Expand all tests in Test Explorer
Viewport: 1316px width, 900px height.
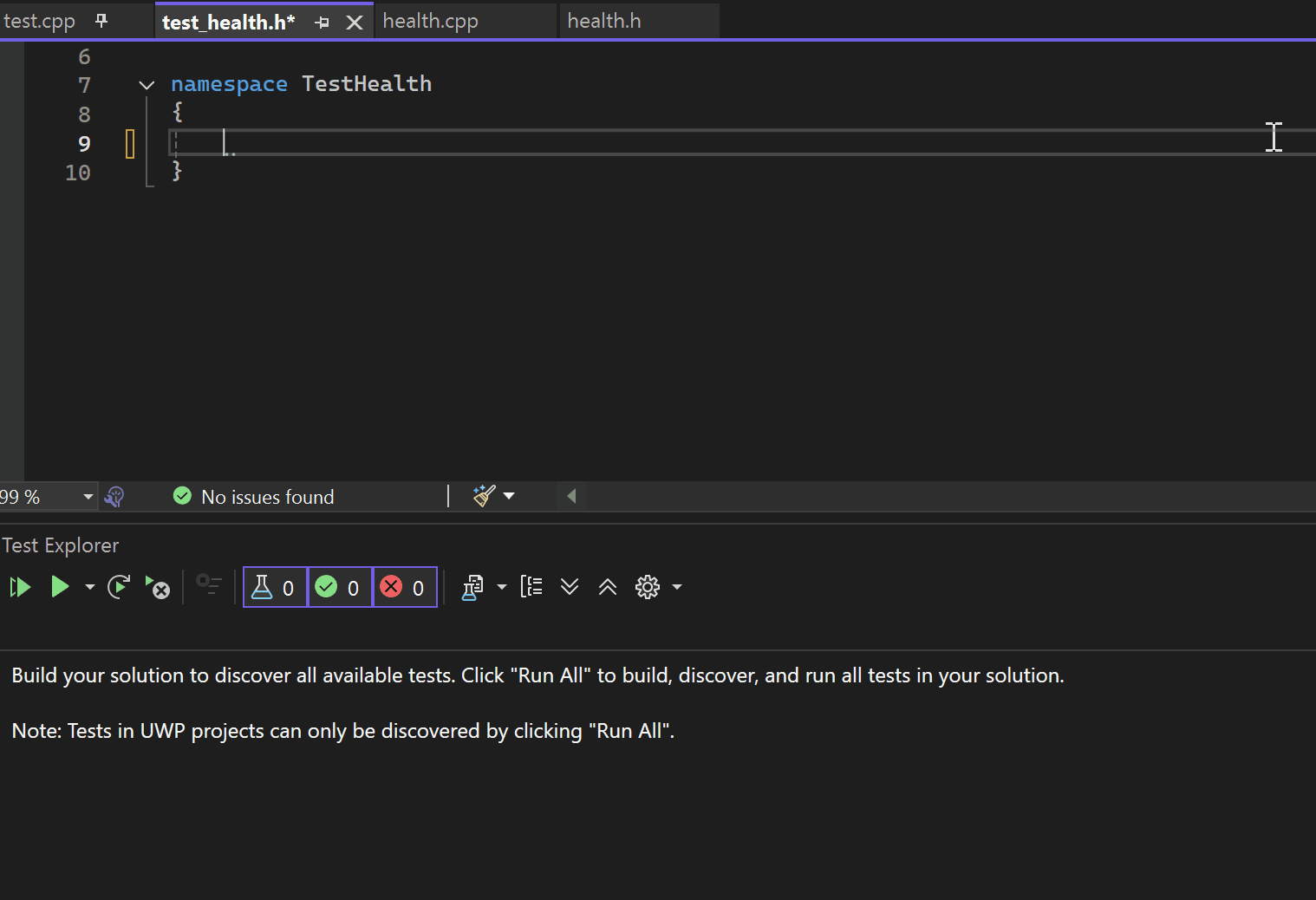(570, 587)
